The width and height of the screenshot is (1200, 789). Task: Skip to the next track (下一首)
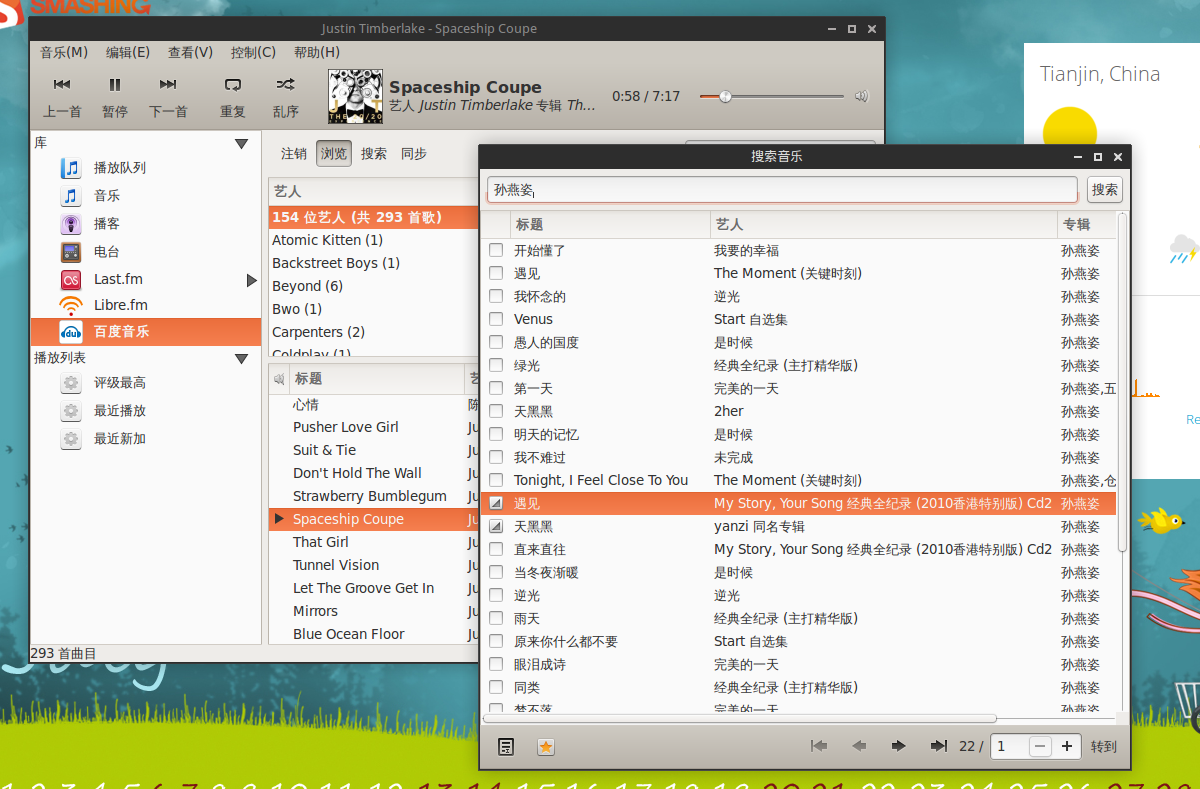tap(168, 96)
